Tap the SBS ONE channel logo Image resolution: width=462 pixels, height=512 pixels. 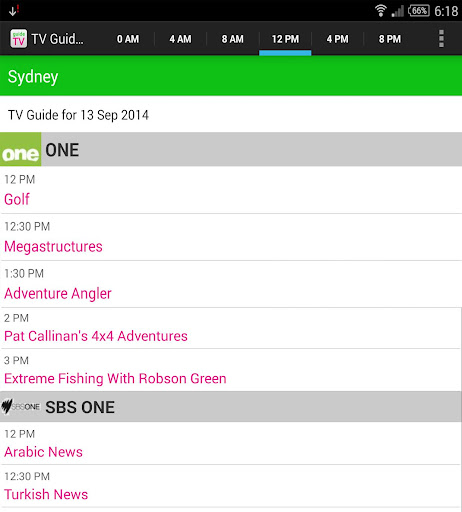coord(21,407)
